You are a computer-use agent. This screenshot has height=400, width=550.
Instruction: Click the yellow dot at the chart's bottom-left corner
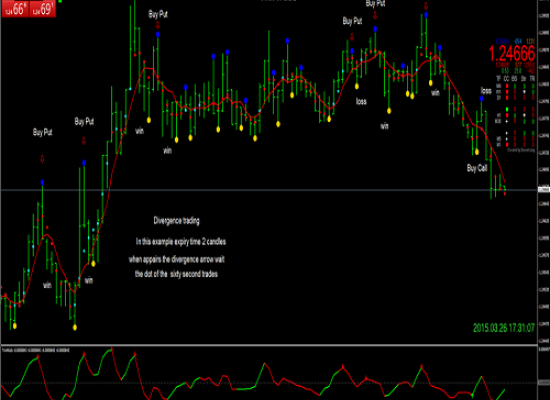pyautogui.click(x=15, y=326)
